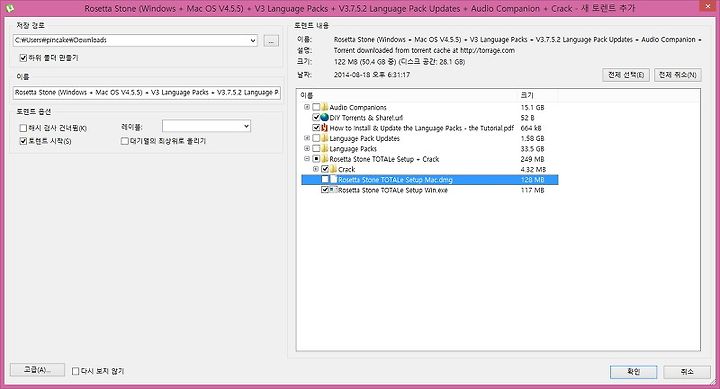
Task: Check the Language Pack Updates checkbox
Action: (316, 138)
